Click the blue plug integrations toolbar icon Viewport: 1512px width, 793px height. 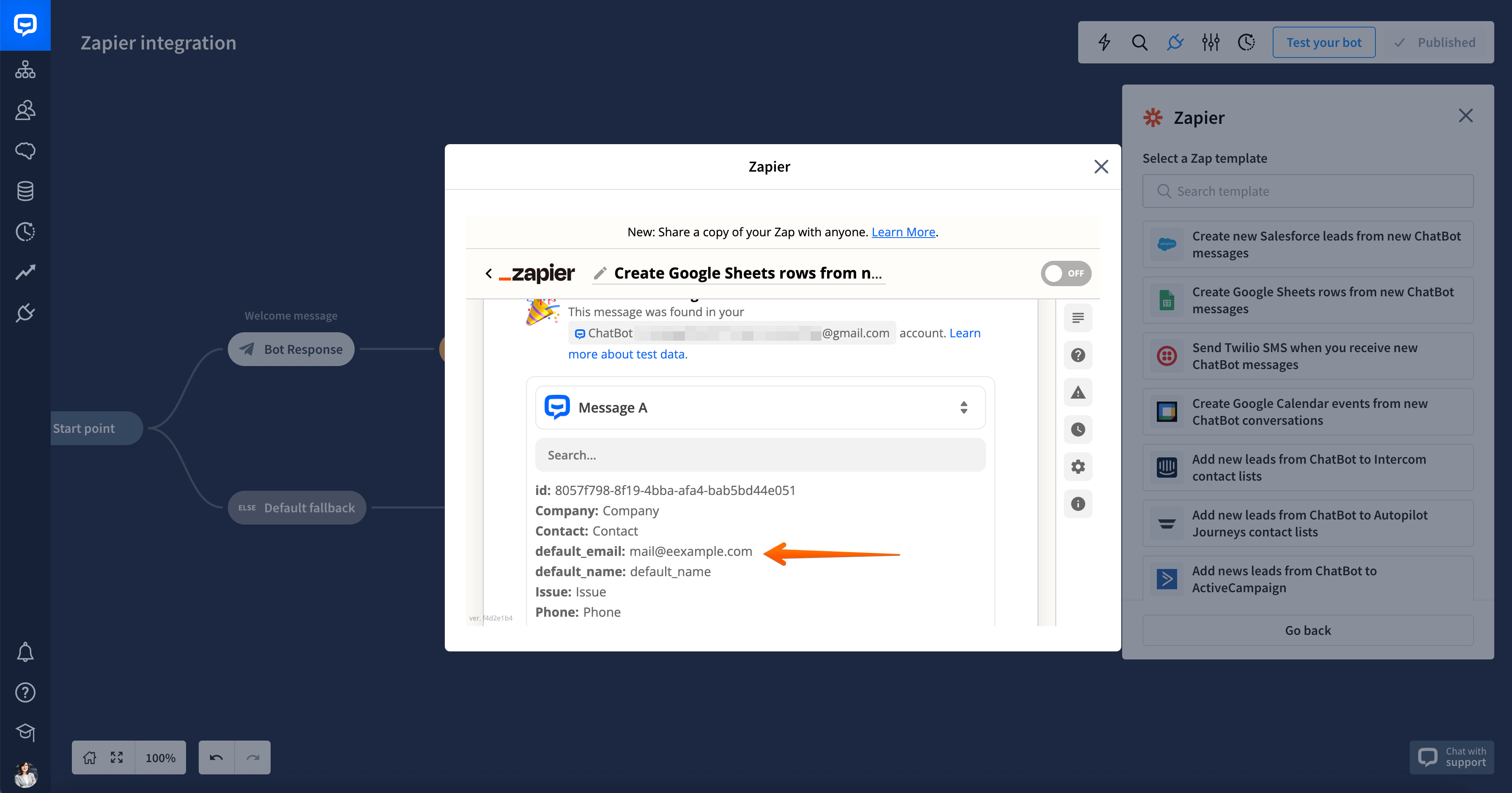pos(1175,42)
